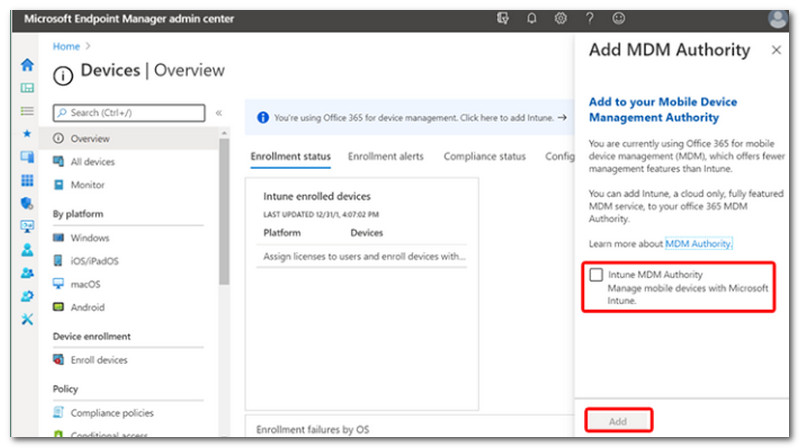Select Overview in Devices menu
Screen dimensions: 800x448
[129, 139]
